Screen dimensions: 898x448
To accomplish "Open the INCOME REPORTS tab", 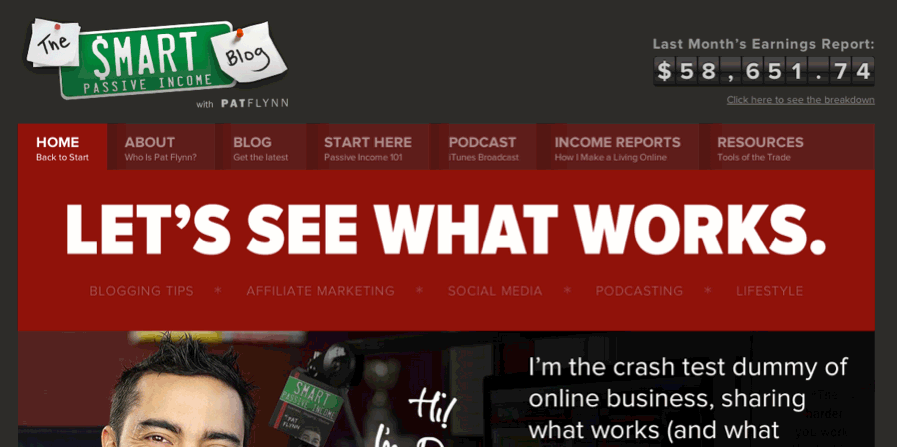I will click(x=618, y=147).
